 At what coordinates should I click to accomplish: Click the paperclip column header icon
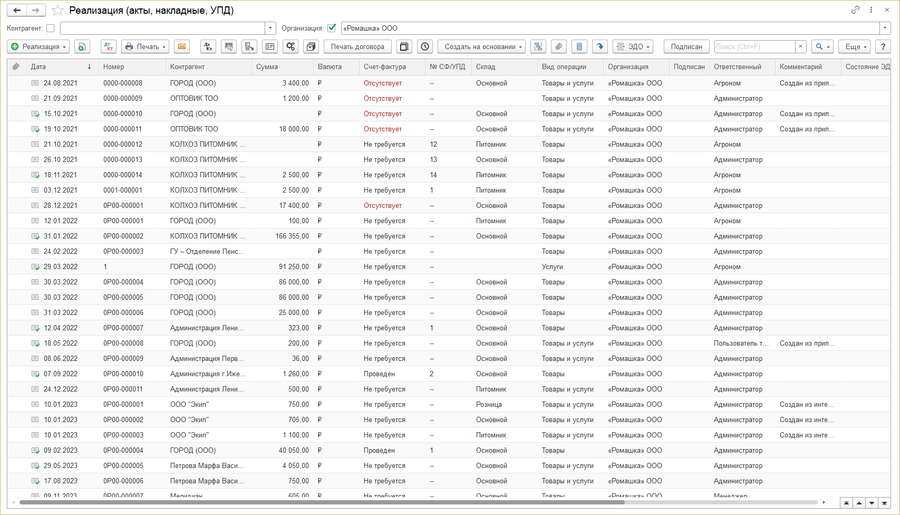(16, 67)
